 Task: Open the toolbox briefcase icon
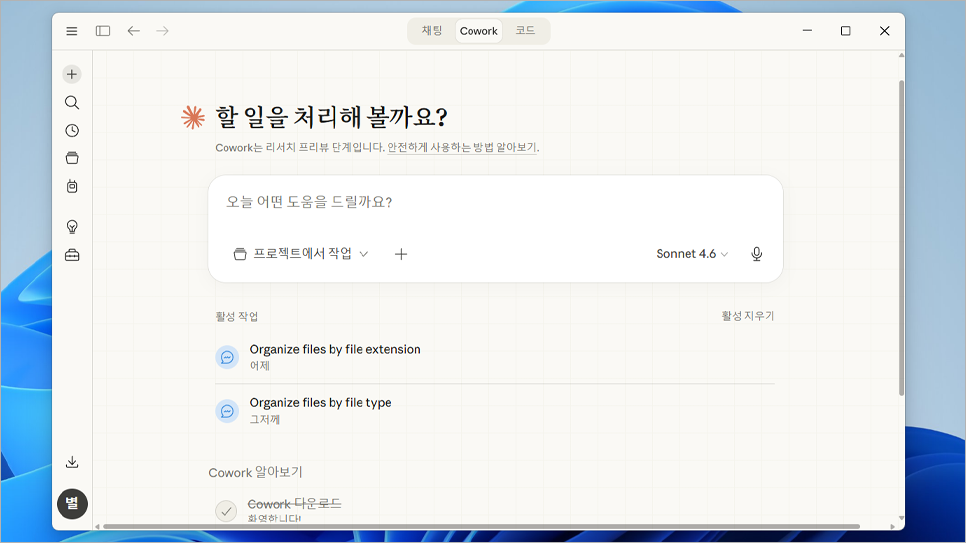point(72,255)
